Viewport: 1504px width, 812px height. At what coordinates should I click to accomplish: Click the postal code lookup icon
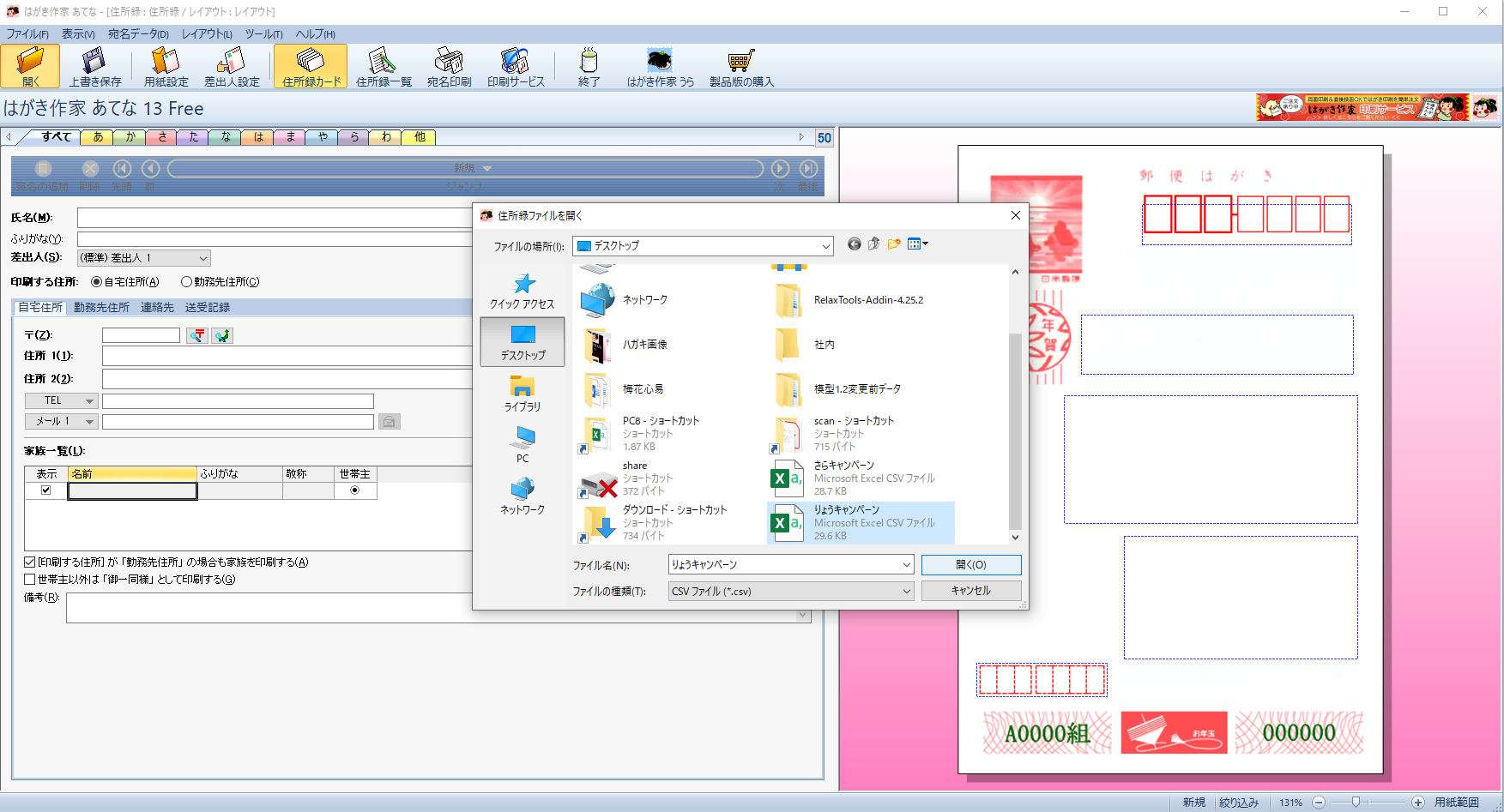[x=197, y=335]
